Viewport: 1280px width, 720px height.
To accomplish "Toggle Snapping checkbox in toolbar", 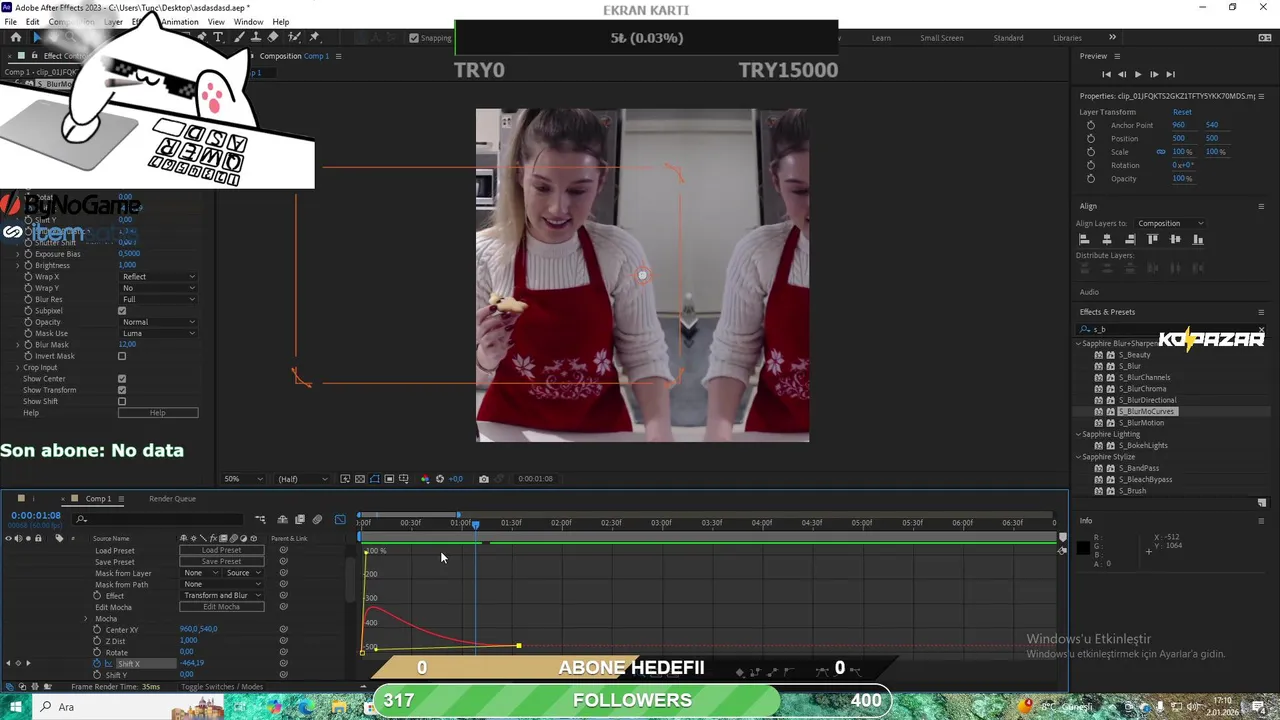I will coord(414,38).
